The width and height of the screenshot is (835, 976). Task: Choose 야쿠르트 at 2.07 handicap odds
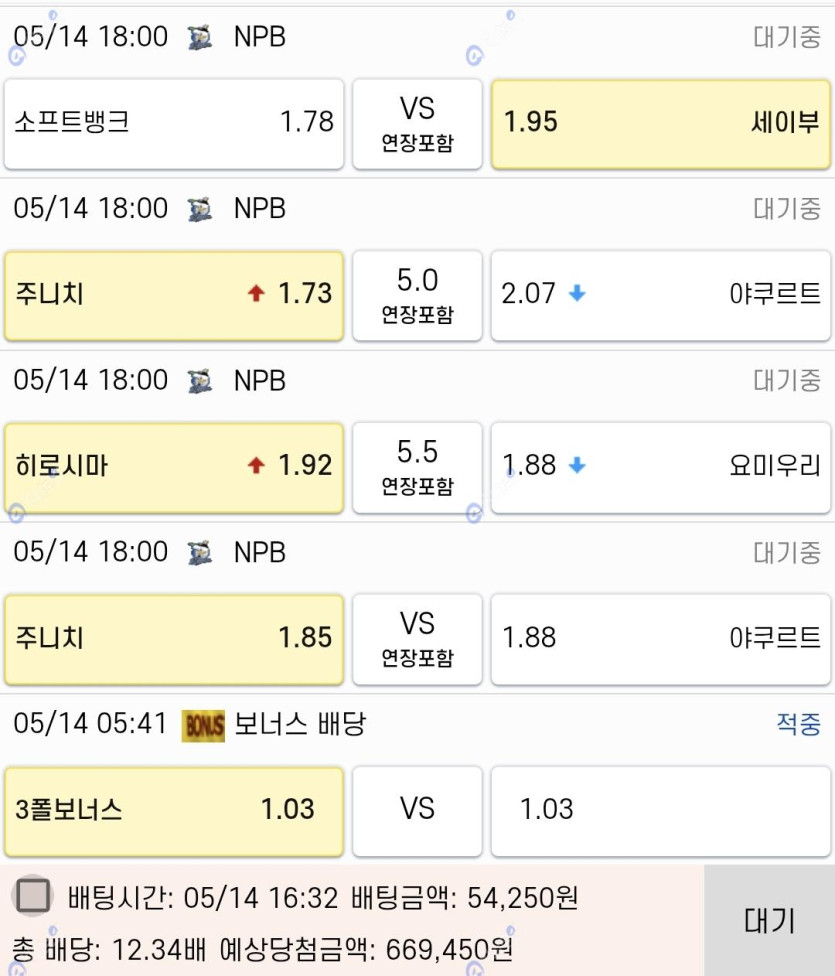click(661, 296)
